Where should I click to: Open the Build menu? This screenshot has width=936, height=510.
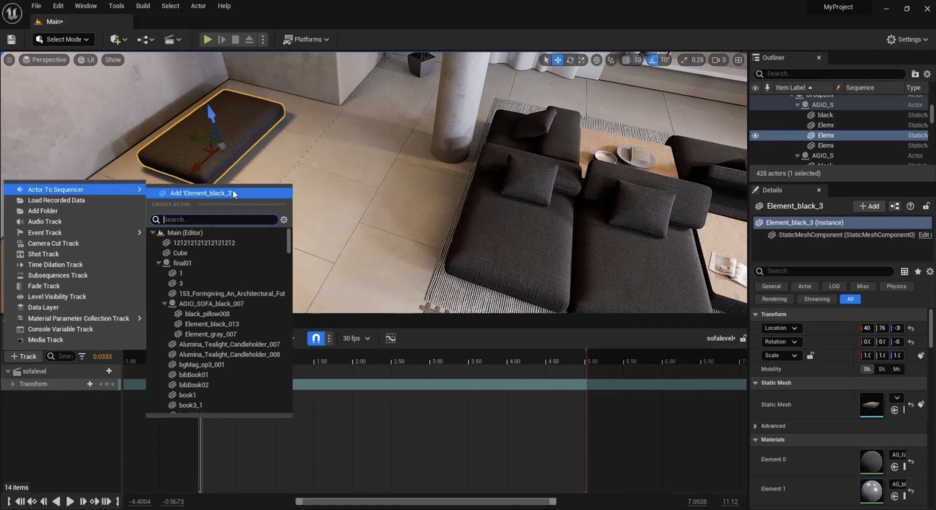(x=143, y=6)
